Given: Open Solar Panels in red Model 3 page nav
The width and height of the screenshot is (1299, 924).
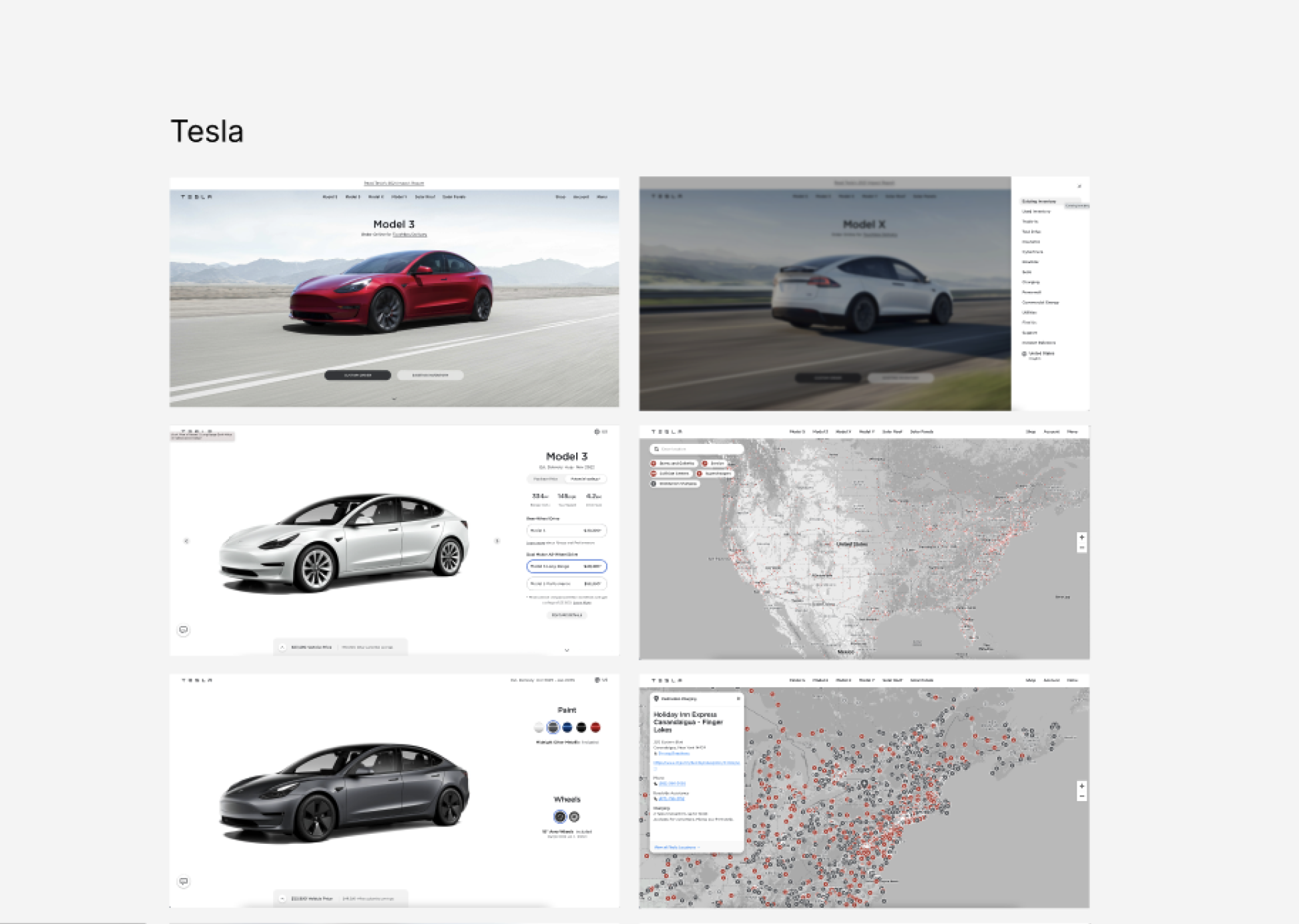Looking at the screenshot, I should tap(454, 197).
